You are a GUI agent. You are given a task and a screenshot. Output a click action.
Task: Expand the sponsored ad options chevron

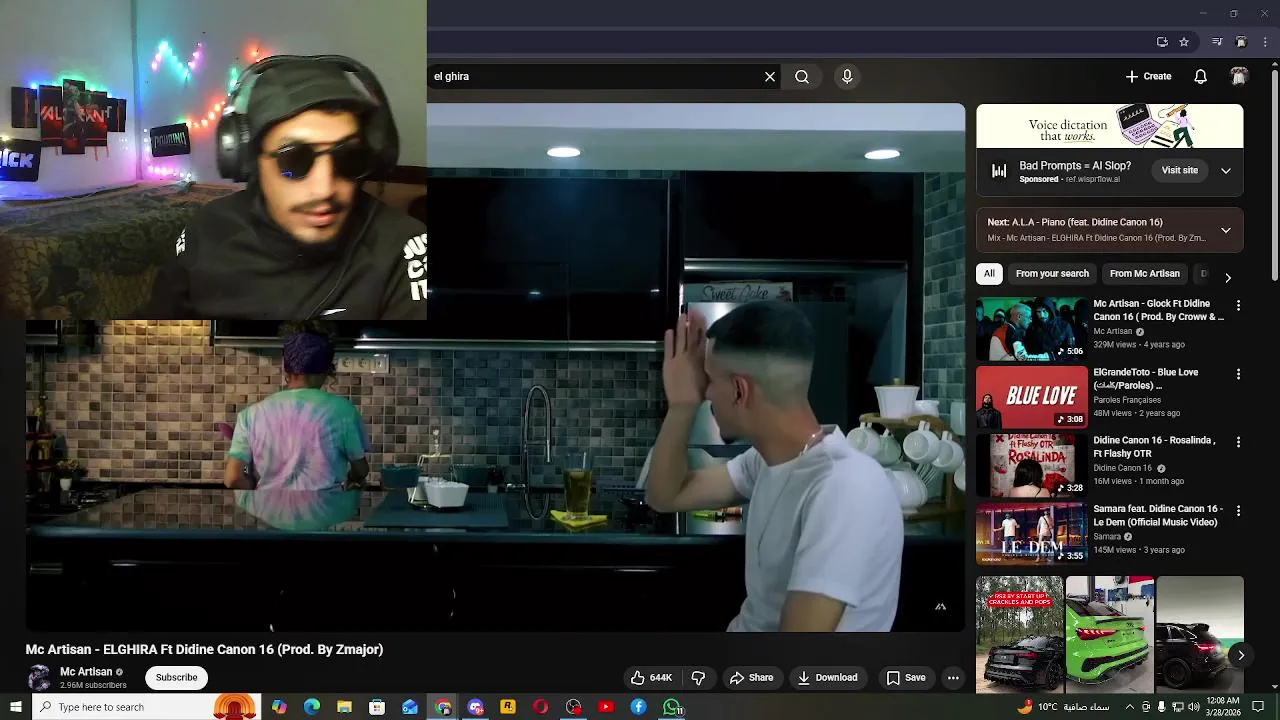coord(1226,170)
